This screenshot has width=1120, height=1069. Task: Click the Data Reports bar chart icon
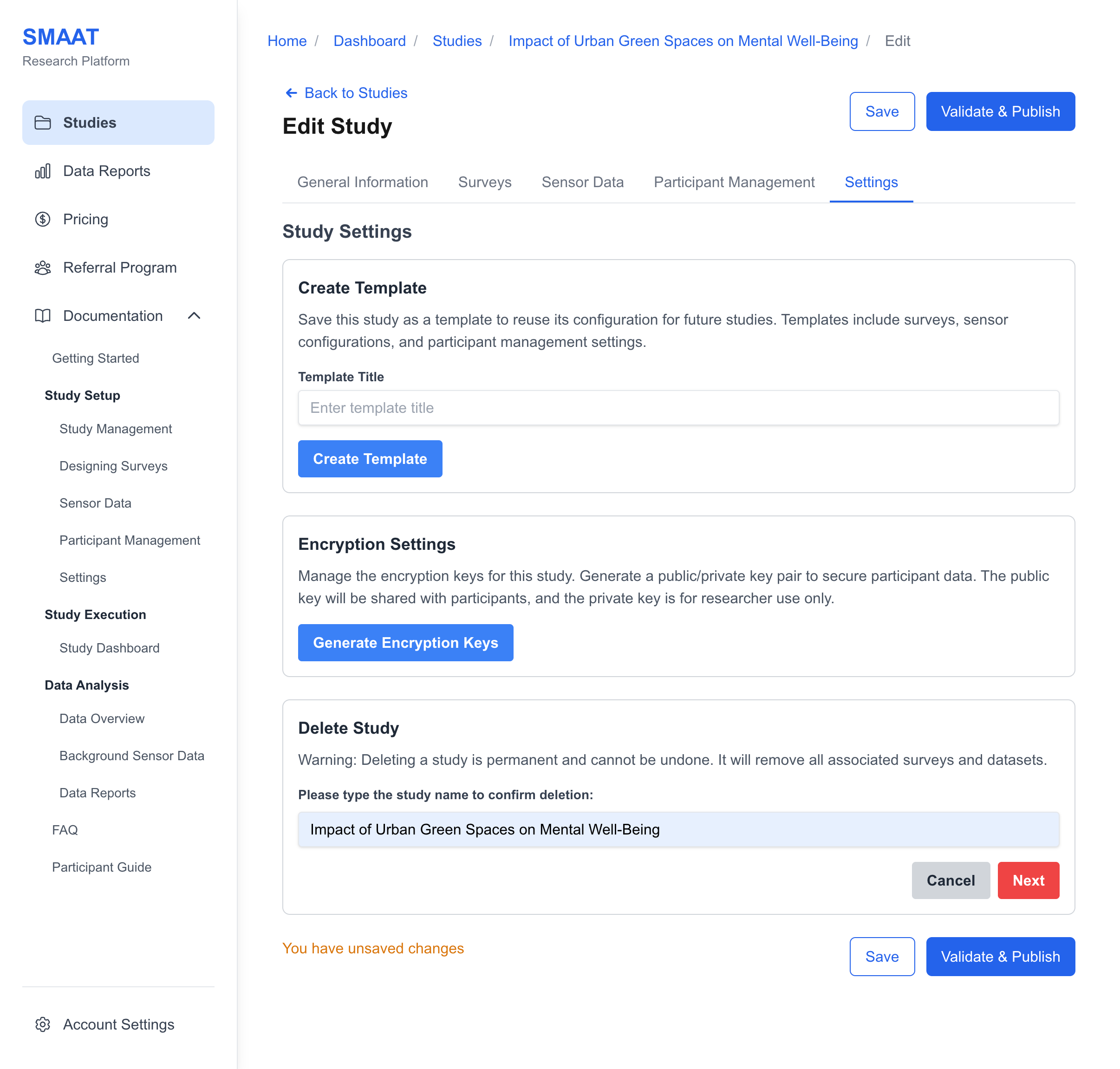[43, 171]
